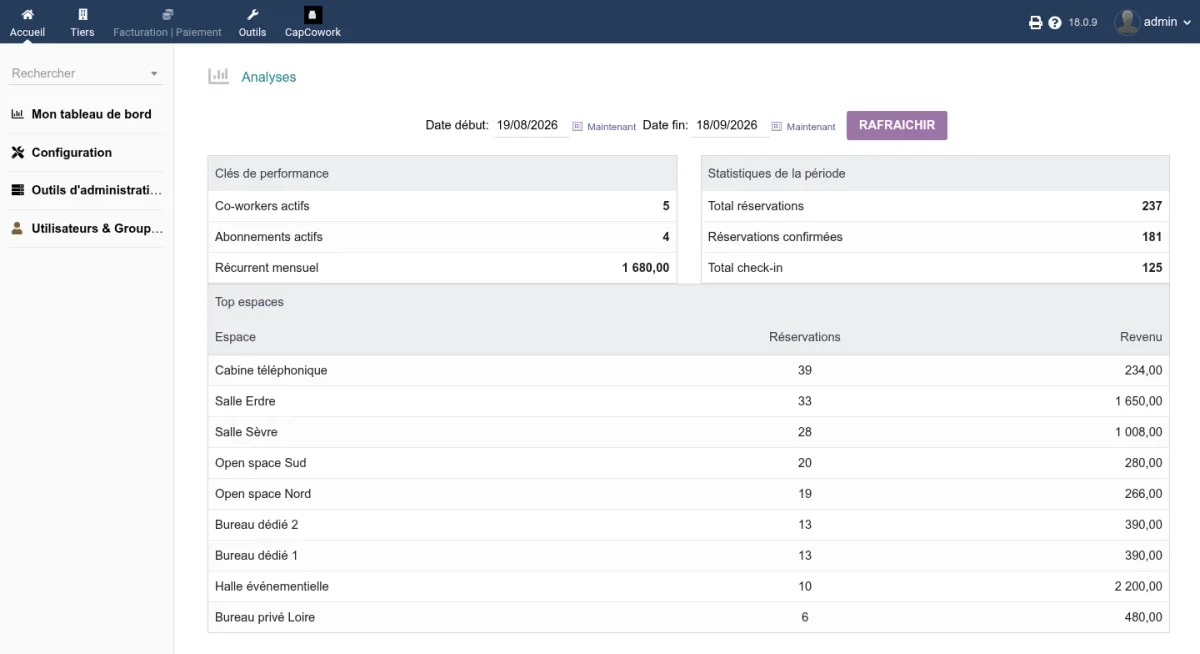Select the Bureau dédié 2 row
1200x654 pixels.
(x=688, y=525)
